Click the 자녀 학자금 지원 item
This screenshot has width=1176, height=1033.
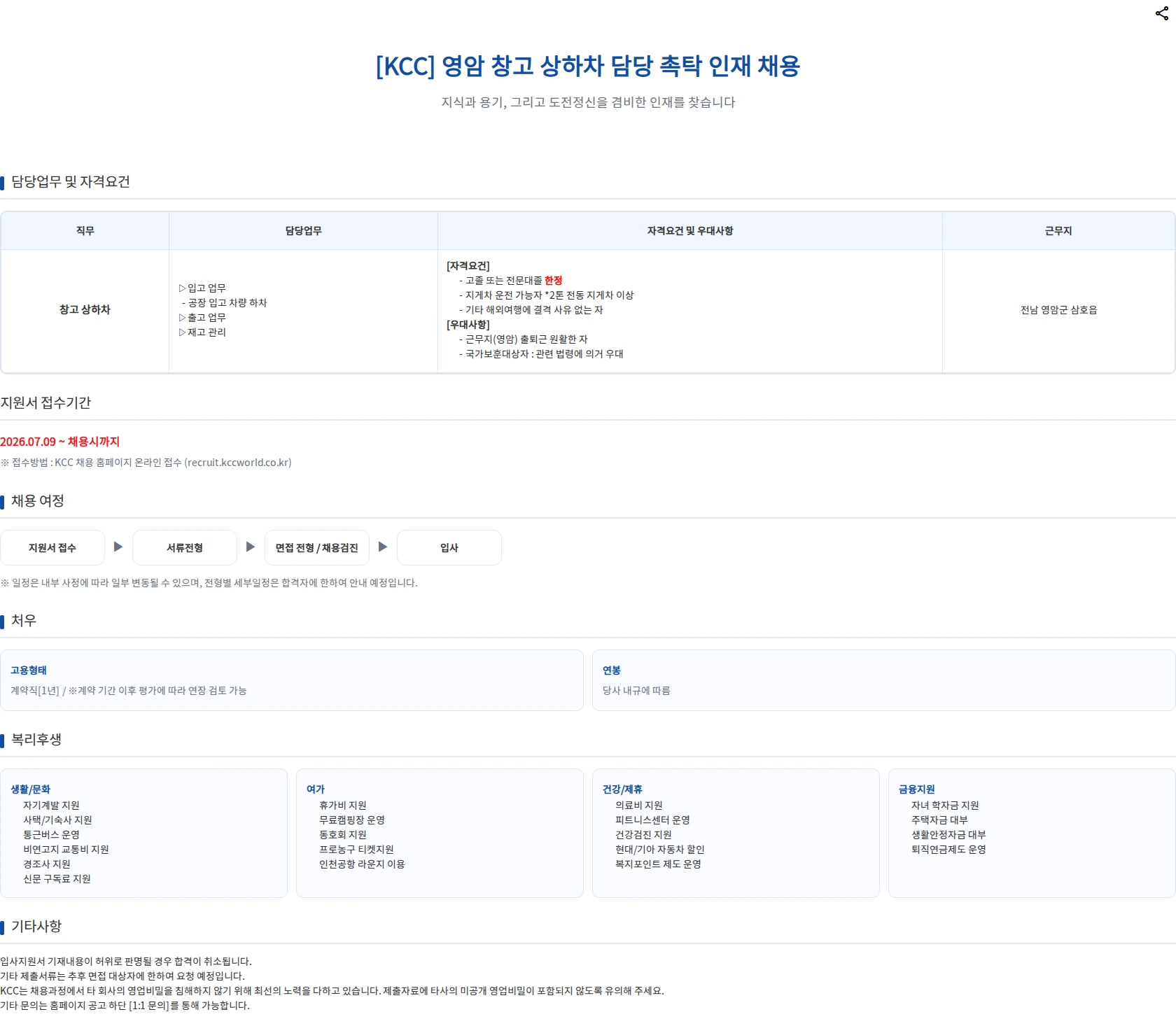click(x=945, y=806)
